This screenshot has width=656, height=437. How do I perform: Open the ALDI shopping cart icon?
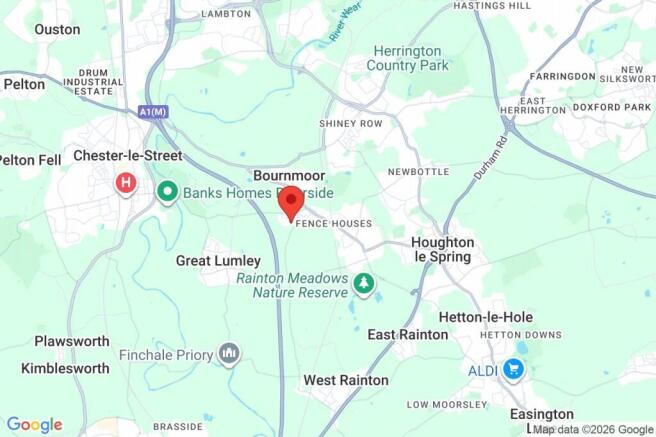[x=513, y=371]
